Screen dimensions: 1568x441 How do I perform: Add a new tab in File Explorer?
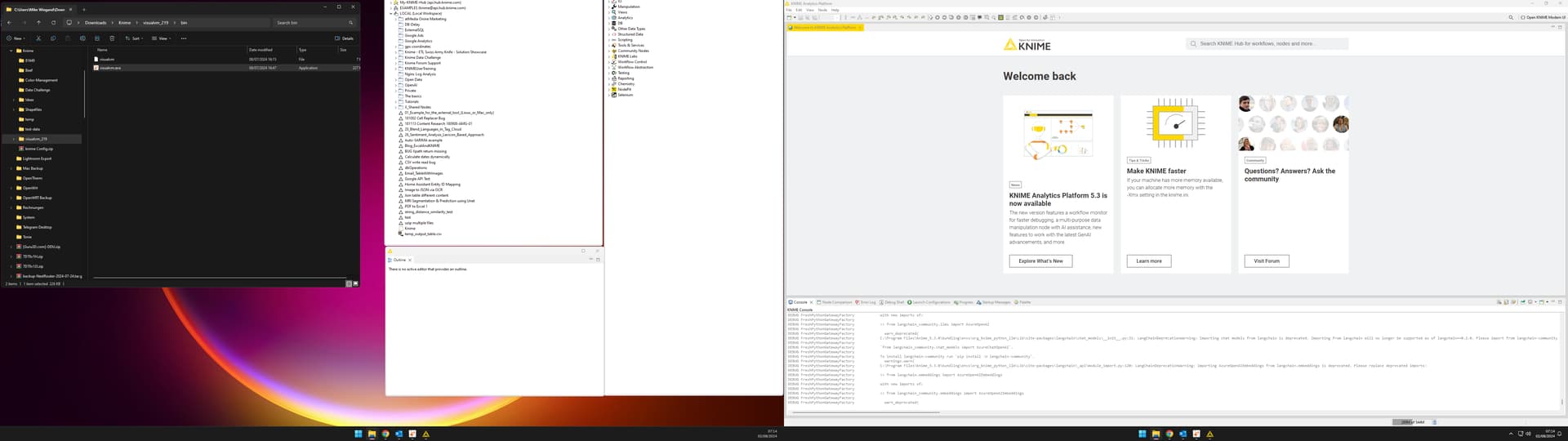(x=84, y=10)
